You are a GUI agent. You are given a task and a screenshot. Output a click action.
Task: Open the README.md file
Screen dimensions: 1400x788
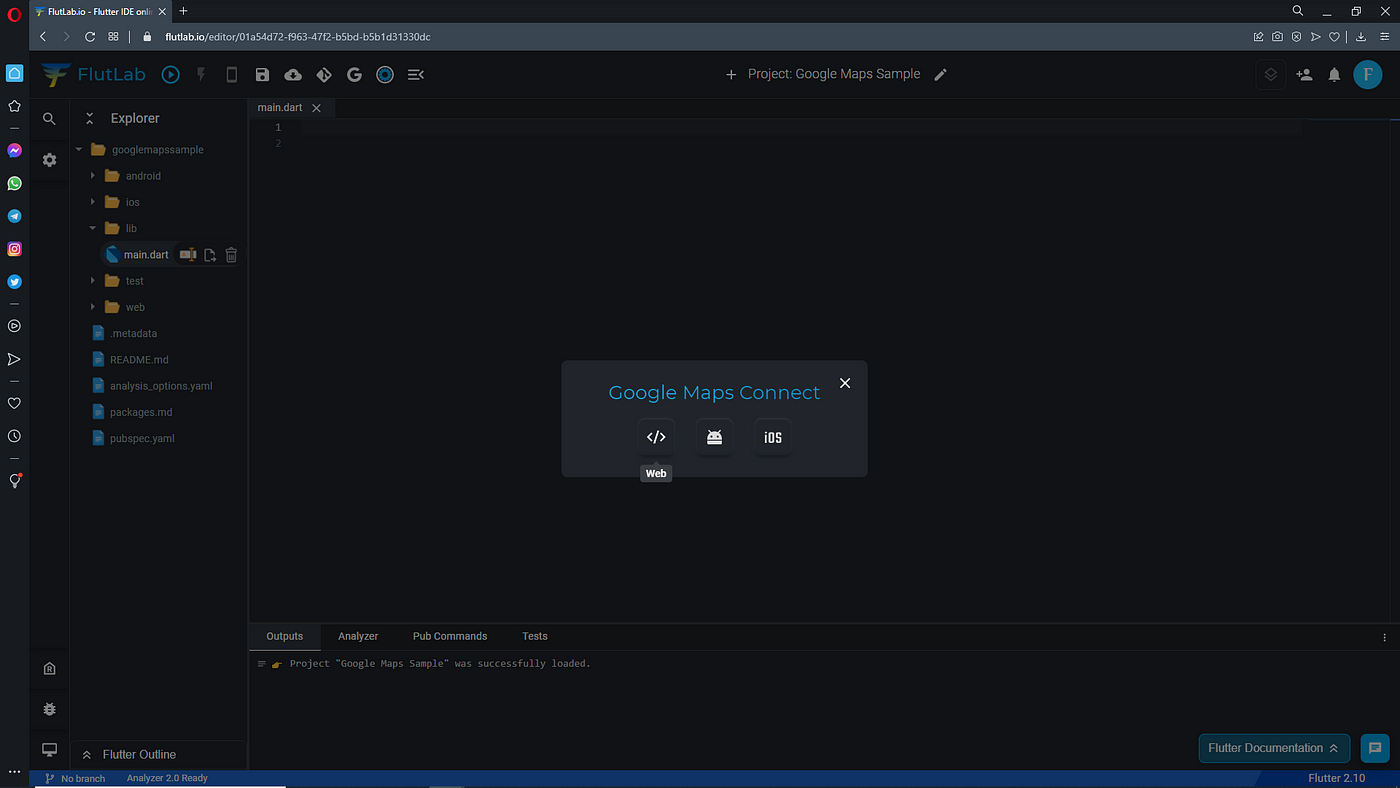pos(139,359)
